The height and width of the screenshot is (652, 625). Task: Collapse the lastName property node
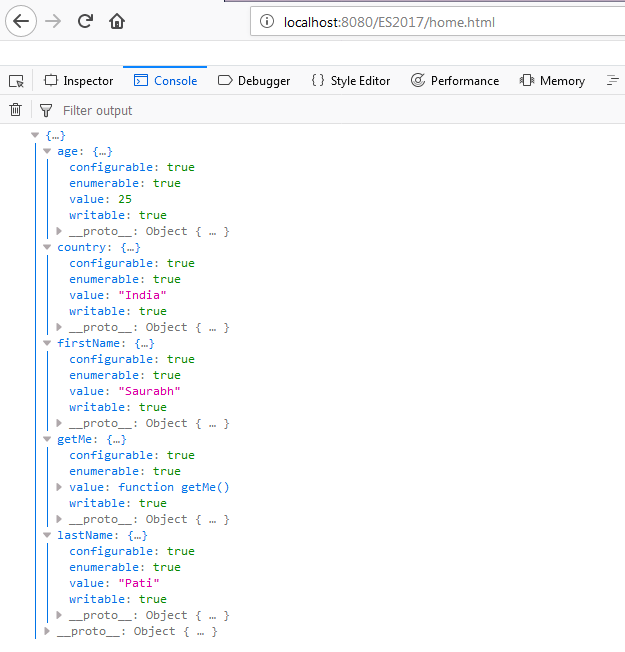pos(47,535)
